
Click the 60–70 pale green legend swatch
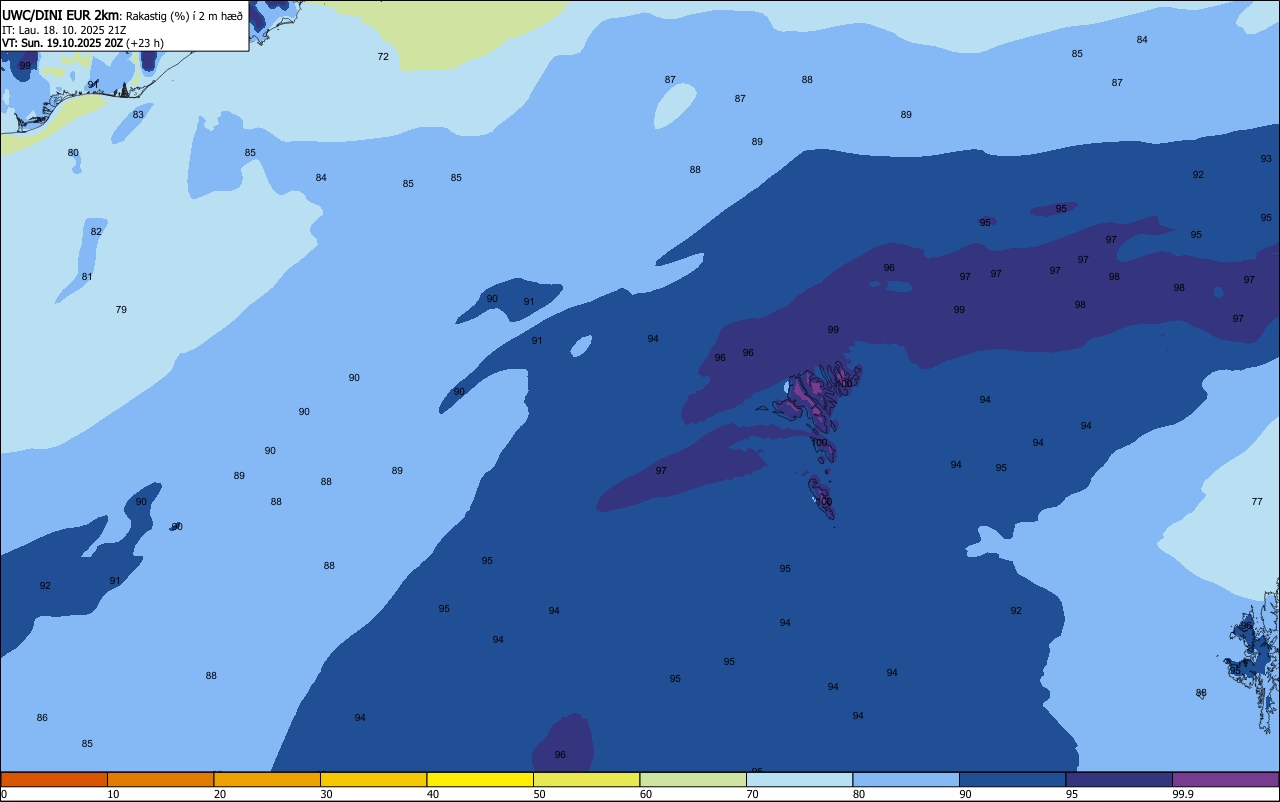click(693, 779)
